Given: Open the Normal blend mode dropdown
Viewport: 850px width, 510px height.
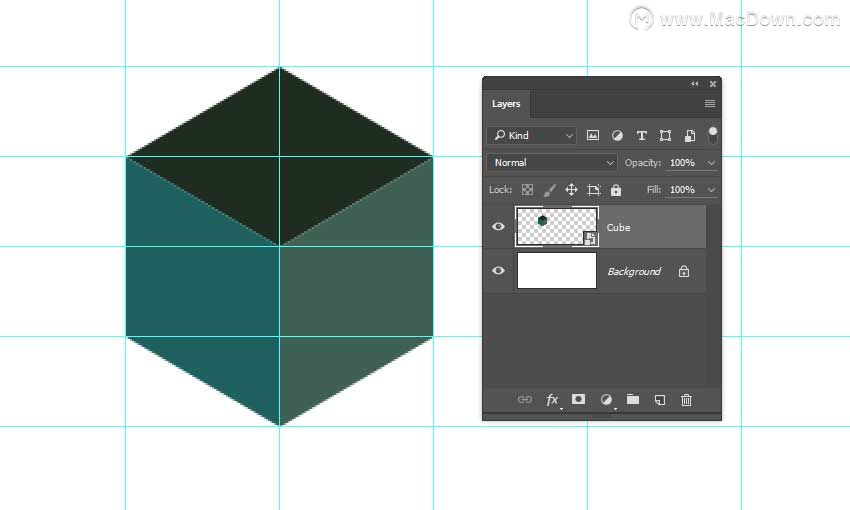Looking at the screenshot, I should coord(552,163).
